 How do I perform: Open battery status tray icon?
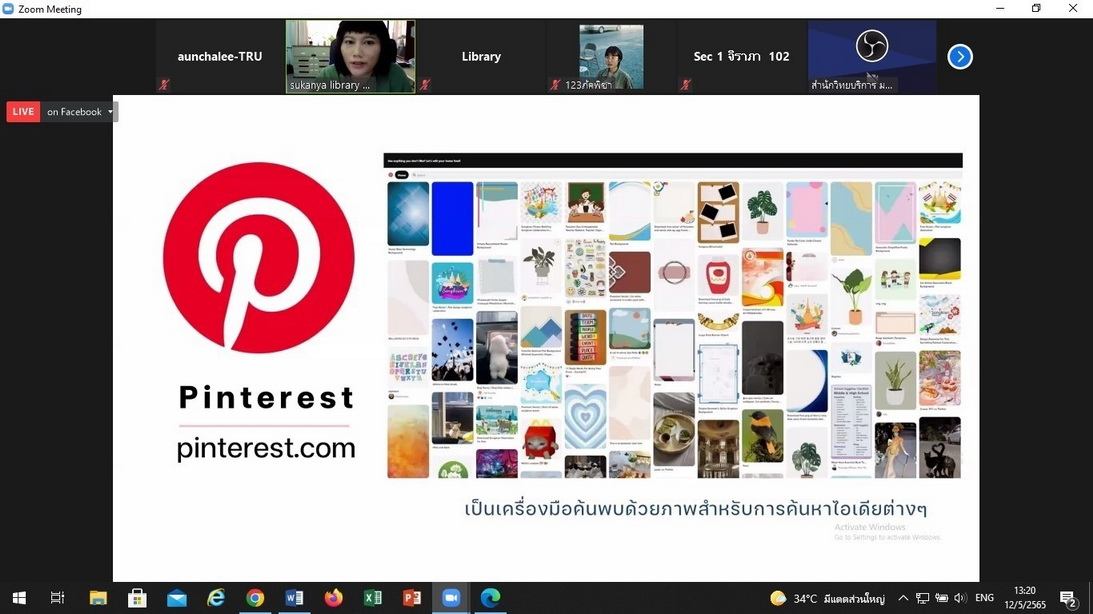tap(941, 598)
